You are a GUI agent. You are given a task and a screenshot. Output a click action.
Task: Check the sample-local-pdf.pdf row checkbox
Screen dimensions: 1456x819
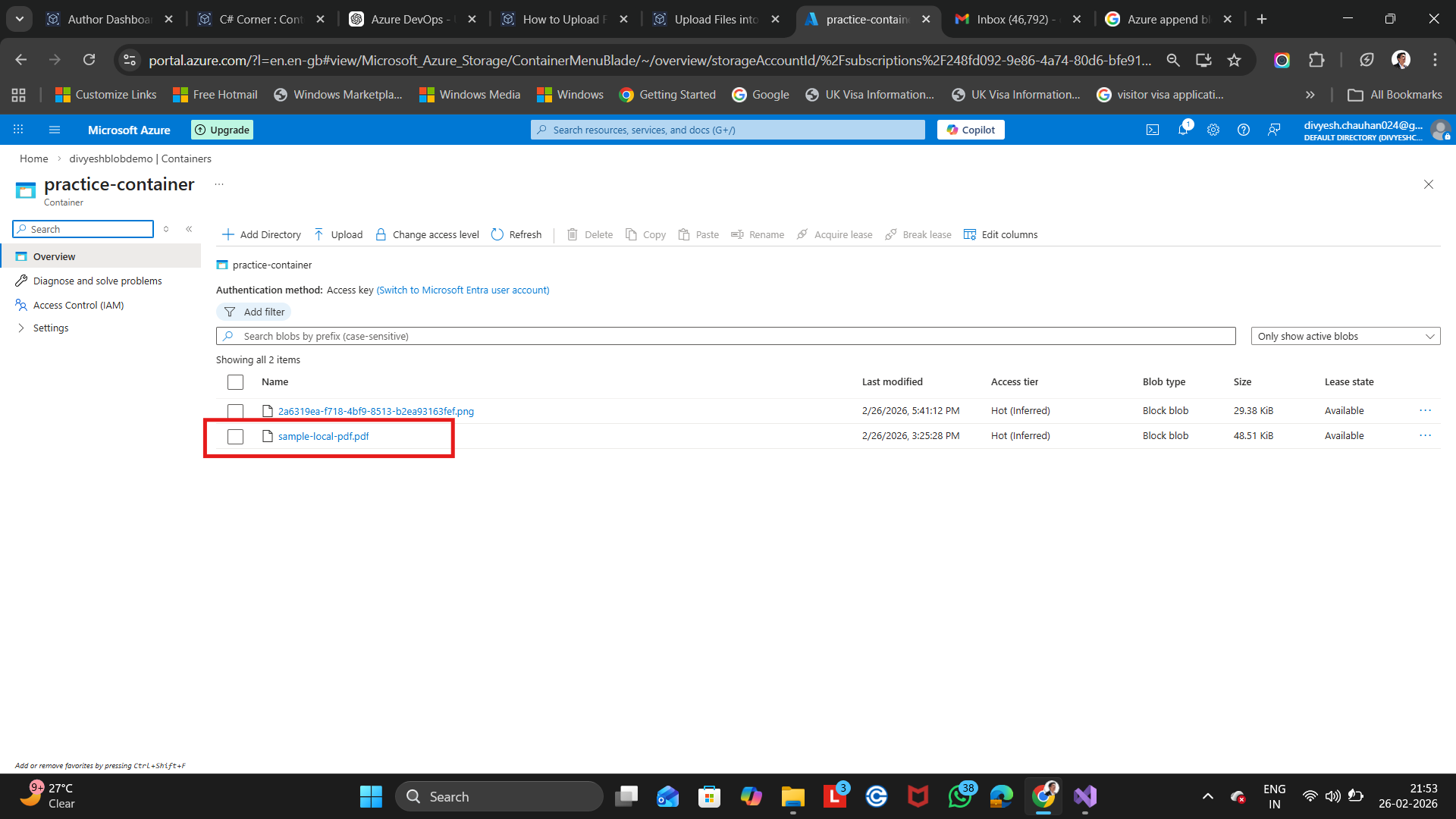pos(236,437)
